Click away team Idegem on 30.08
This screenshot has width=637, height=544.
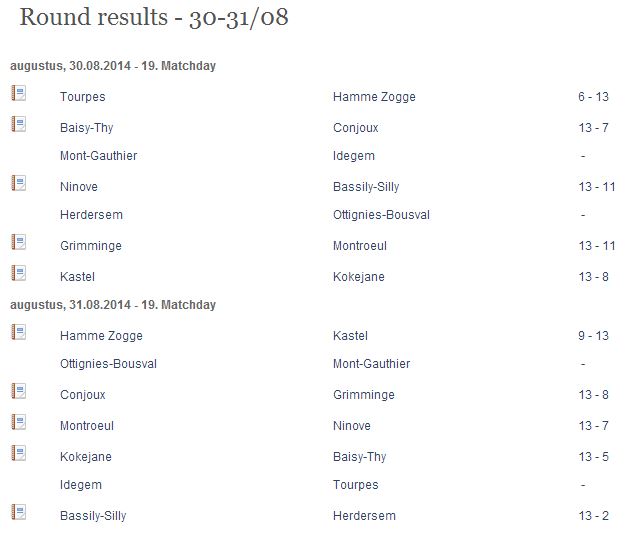tap(354, 156)
